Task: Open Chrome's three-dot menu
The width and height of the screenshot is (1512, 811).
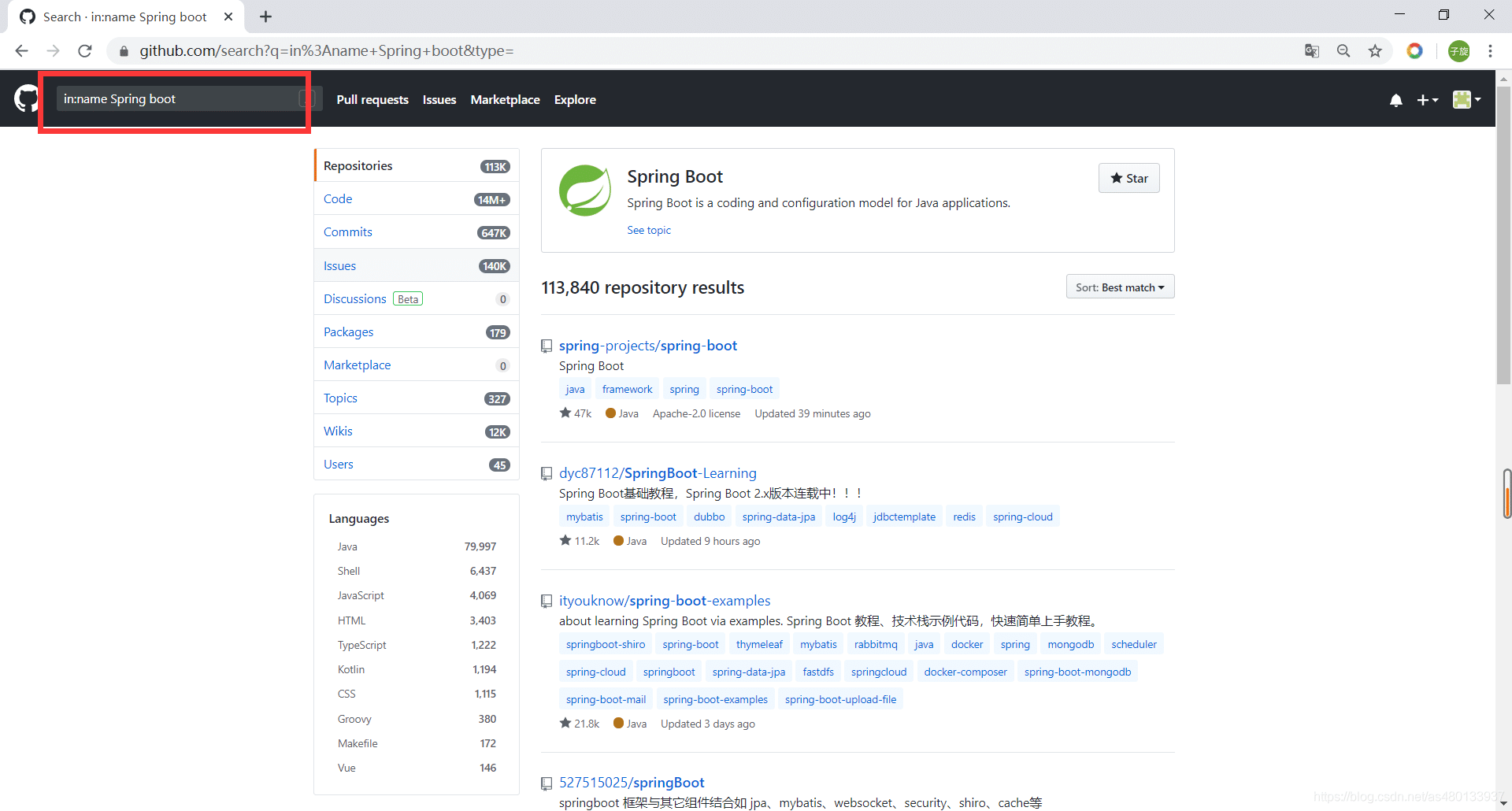Action: [1490, 51]
